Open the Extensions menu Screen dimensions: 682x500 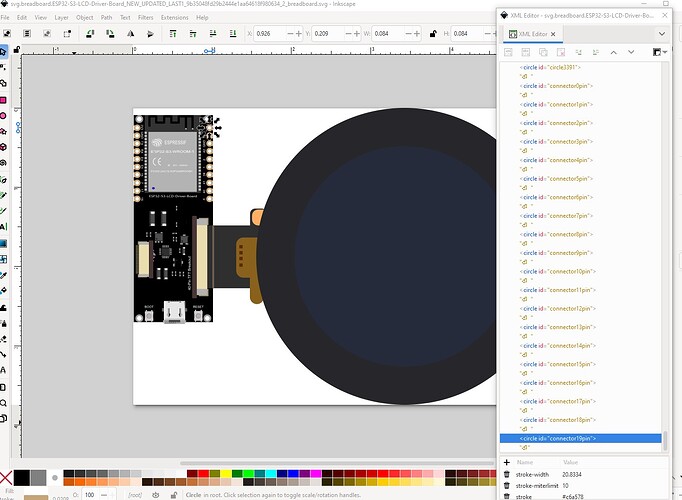pos(174,17)
